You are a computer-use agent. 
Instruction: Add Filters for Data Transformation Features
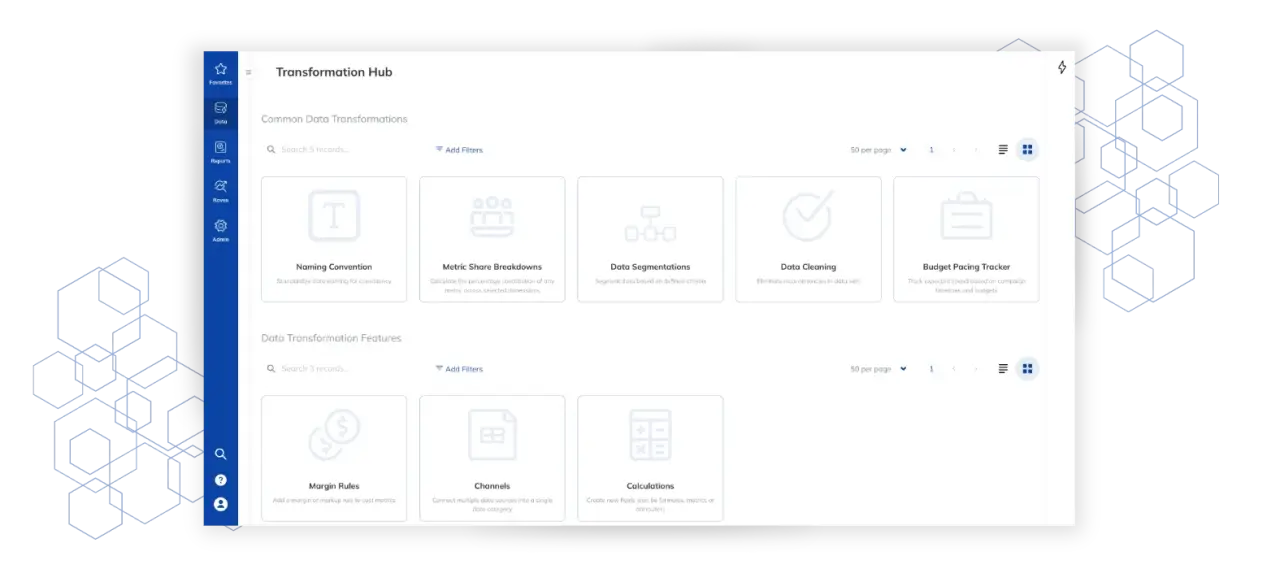[x=459, y=369]
